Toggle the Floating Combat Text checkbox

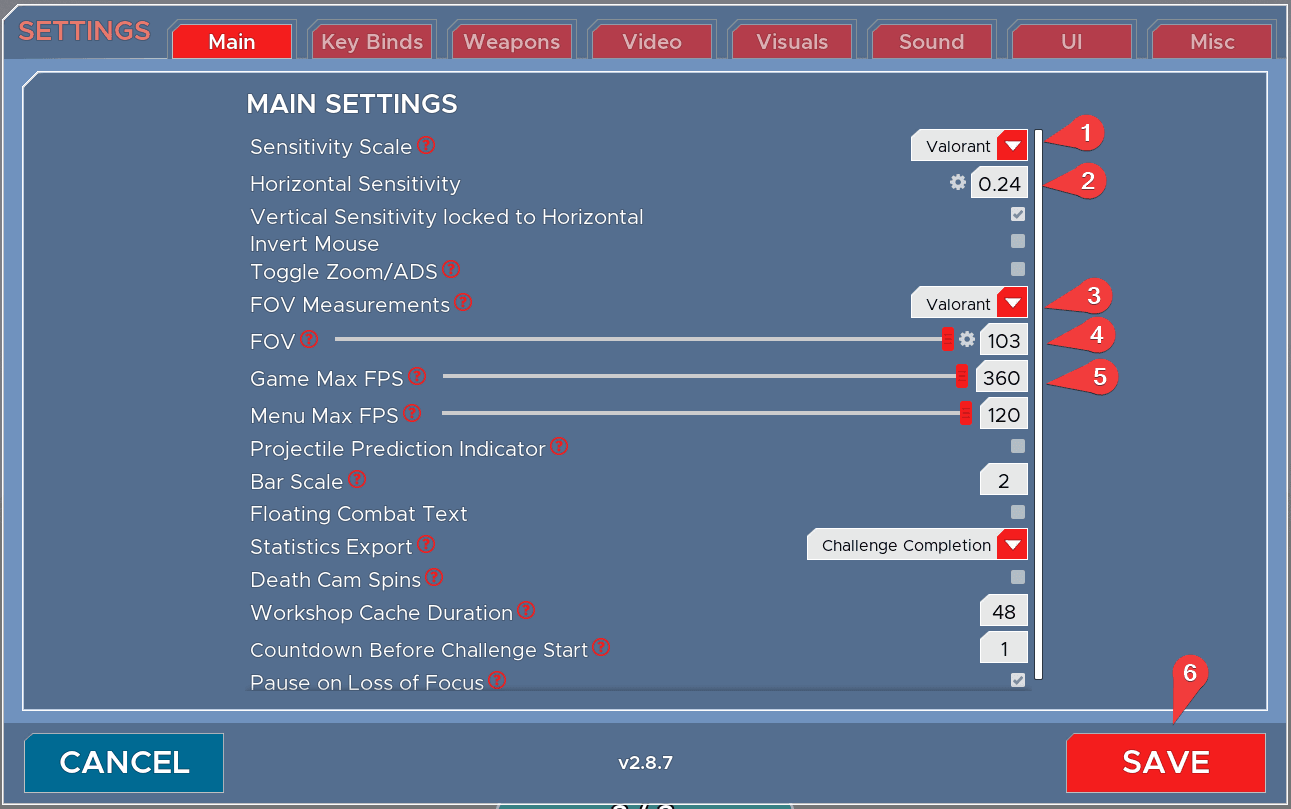[x=1018, y=512]
